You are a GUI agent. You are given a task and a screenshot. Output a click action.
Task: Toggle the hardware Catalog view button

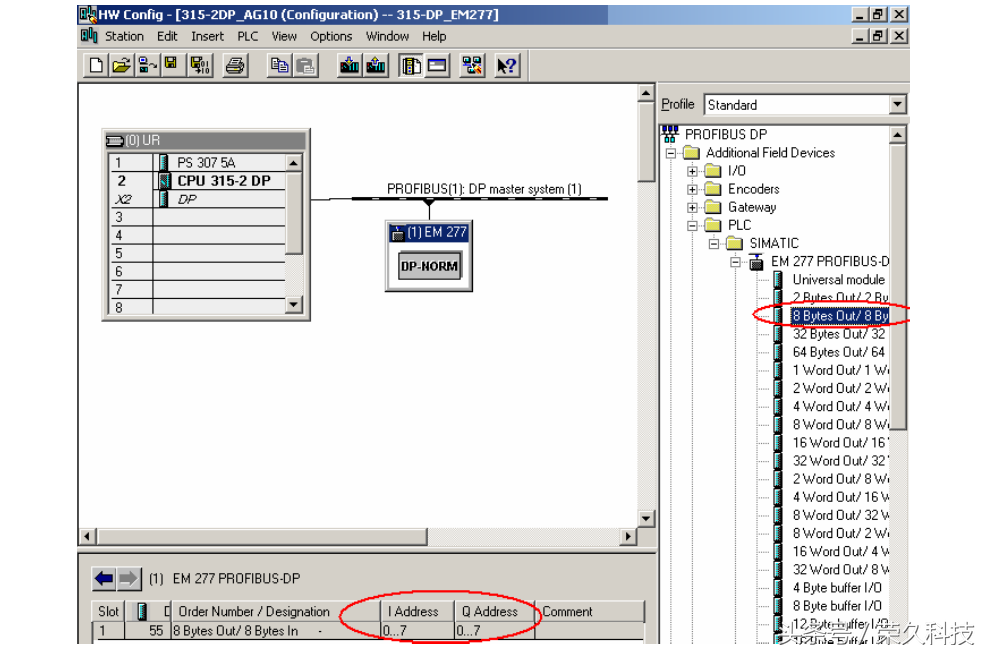coord(411,67)
